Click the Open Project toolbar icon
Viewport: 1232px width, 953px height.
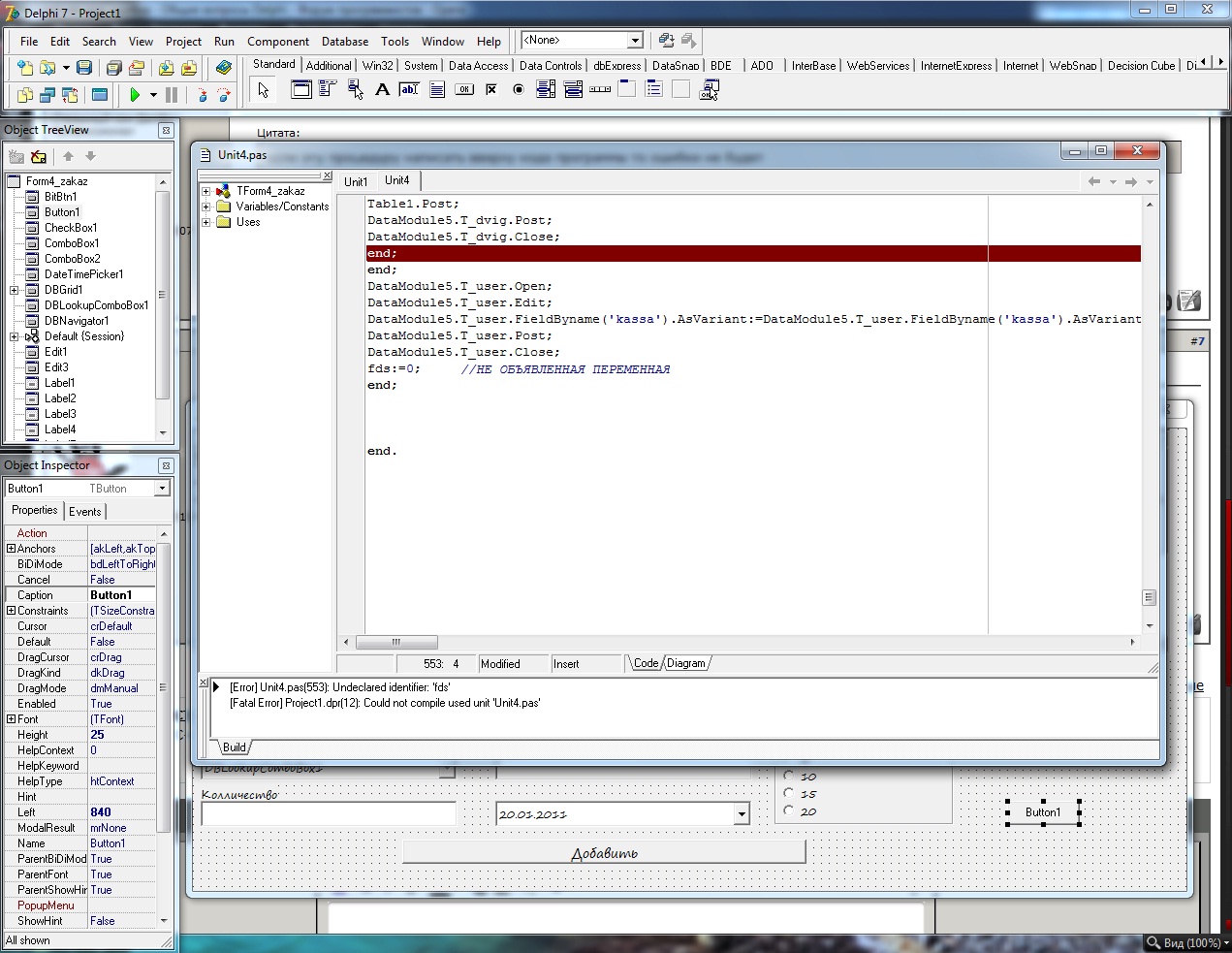coord(137,68)
